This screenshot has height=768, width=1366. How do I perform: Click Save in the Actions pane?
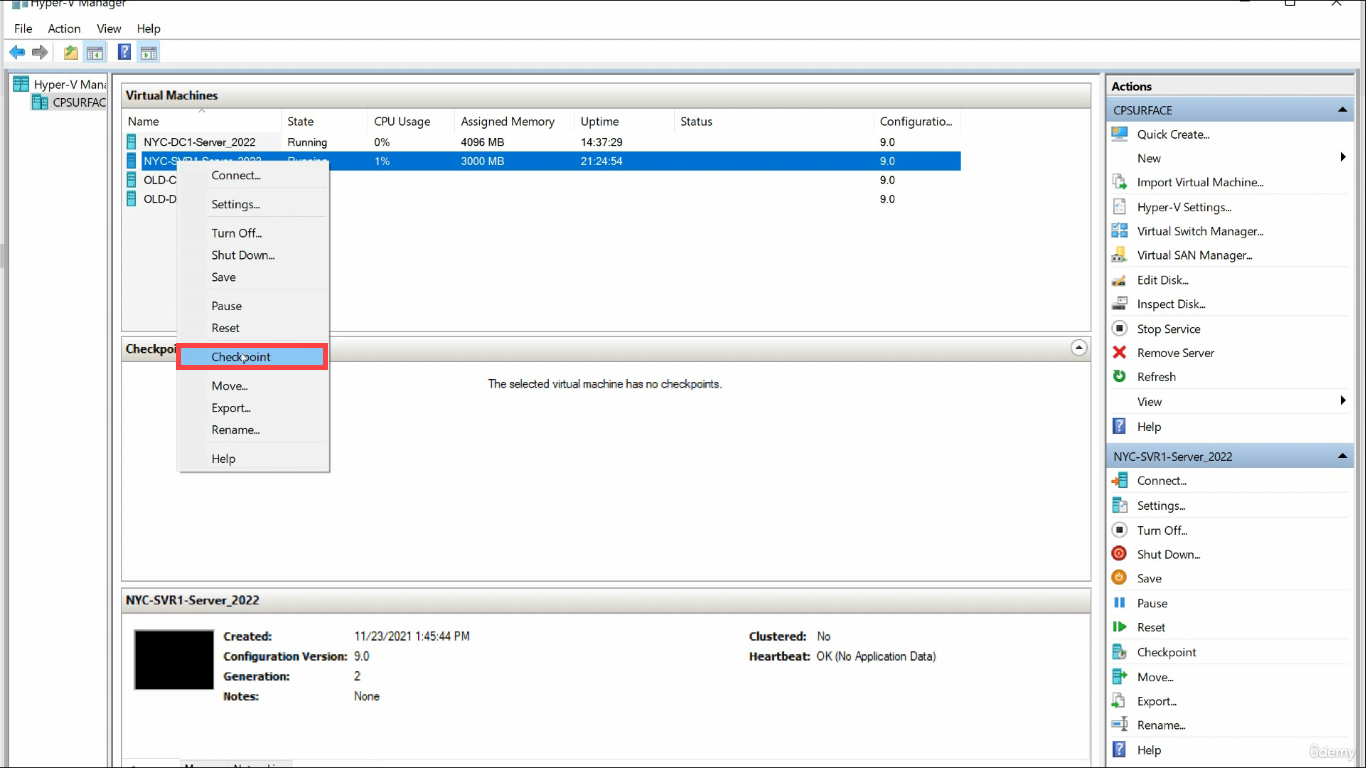pyautogui.click(x=1149, y=579)
